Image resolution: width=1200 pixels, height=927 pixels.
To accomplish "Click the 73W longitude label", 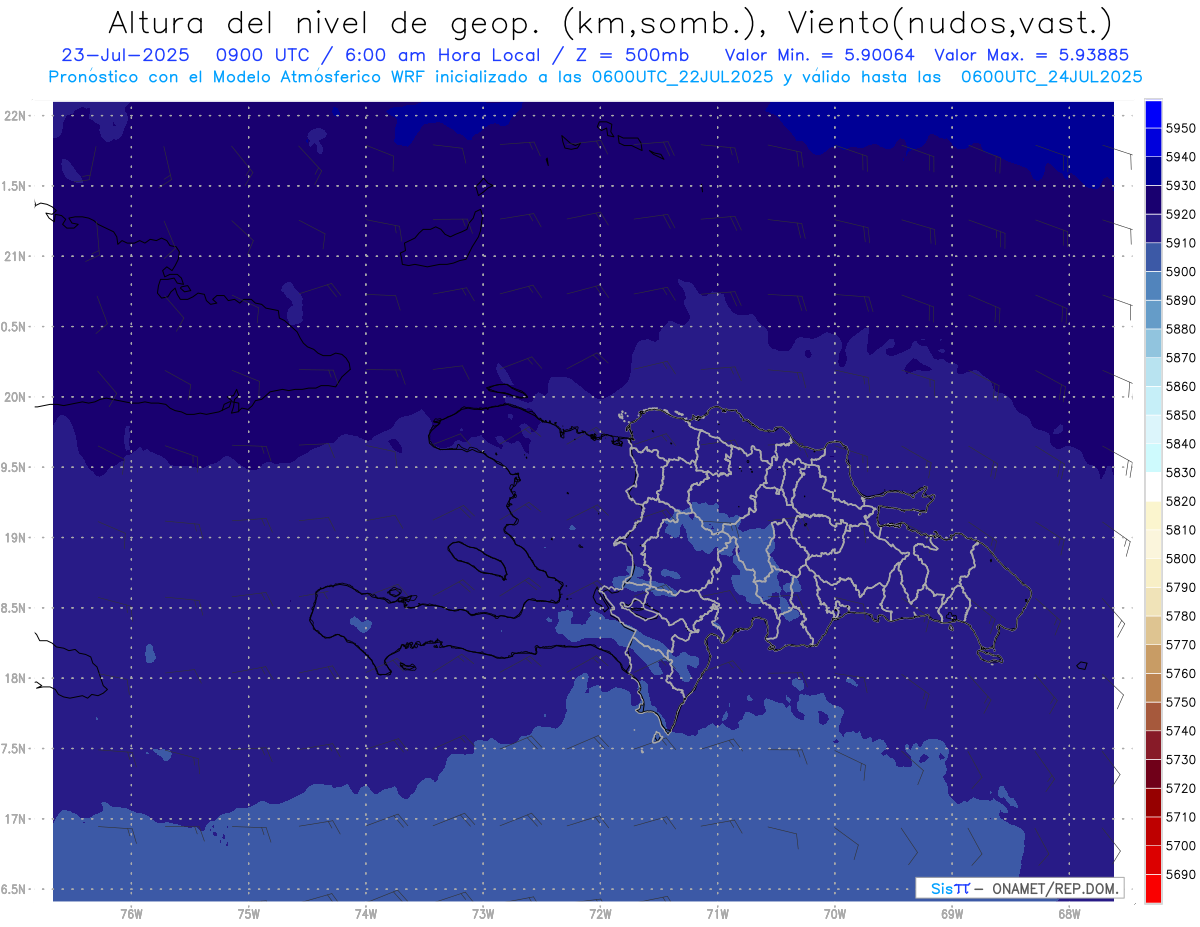I will [x=483, y=914].
